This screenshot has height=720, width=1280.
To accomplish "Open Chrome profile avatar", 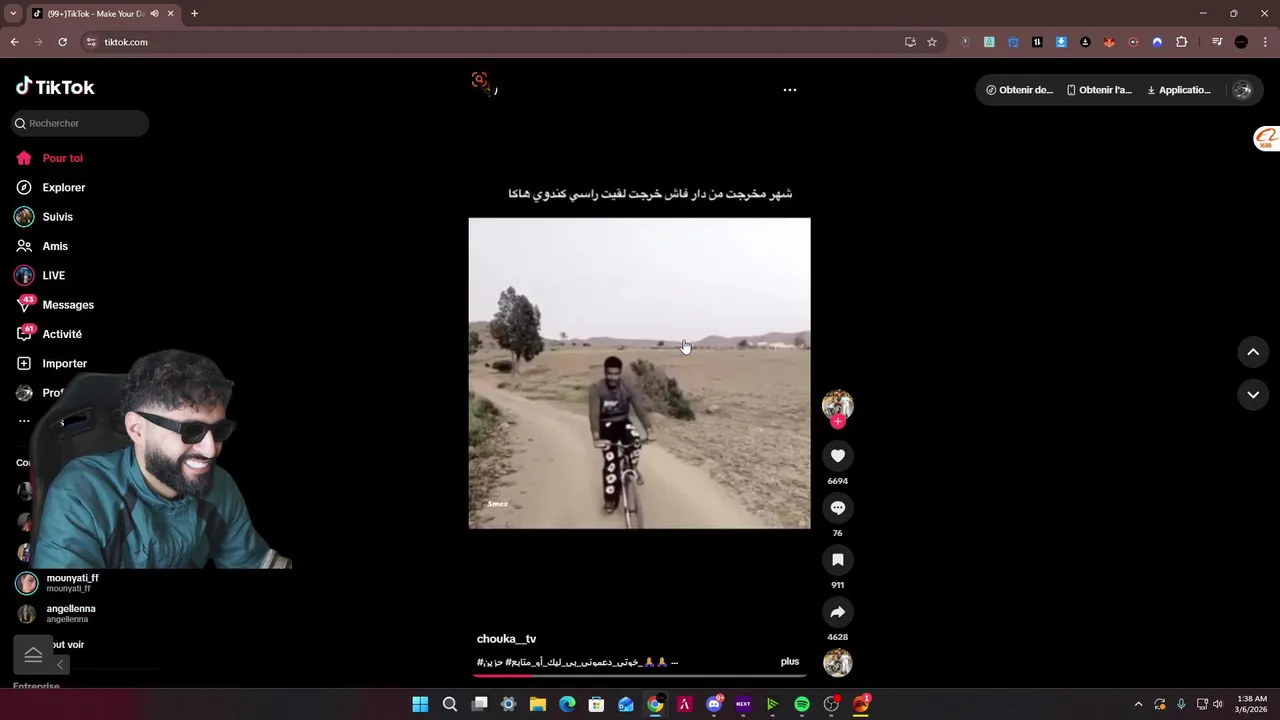I will click(1241, 42).
